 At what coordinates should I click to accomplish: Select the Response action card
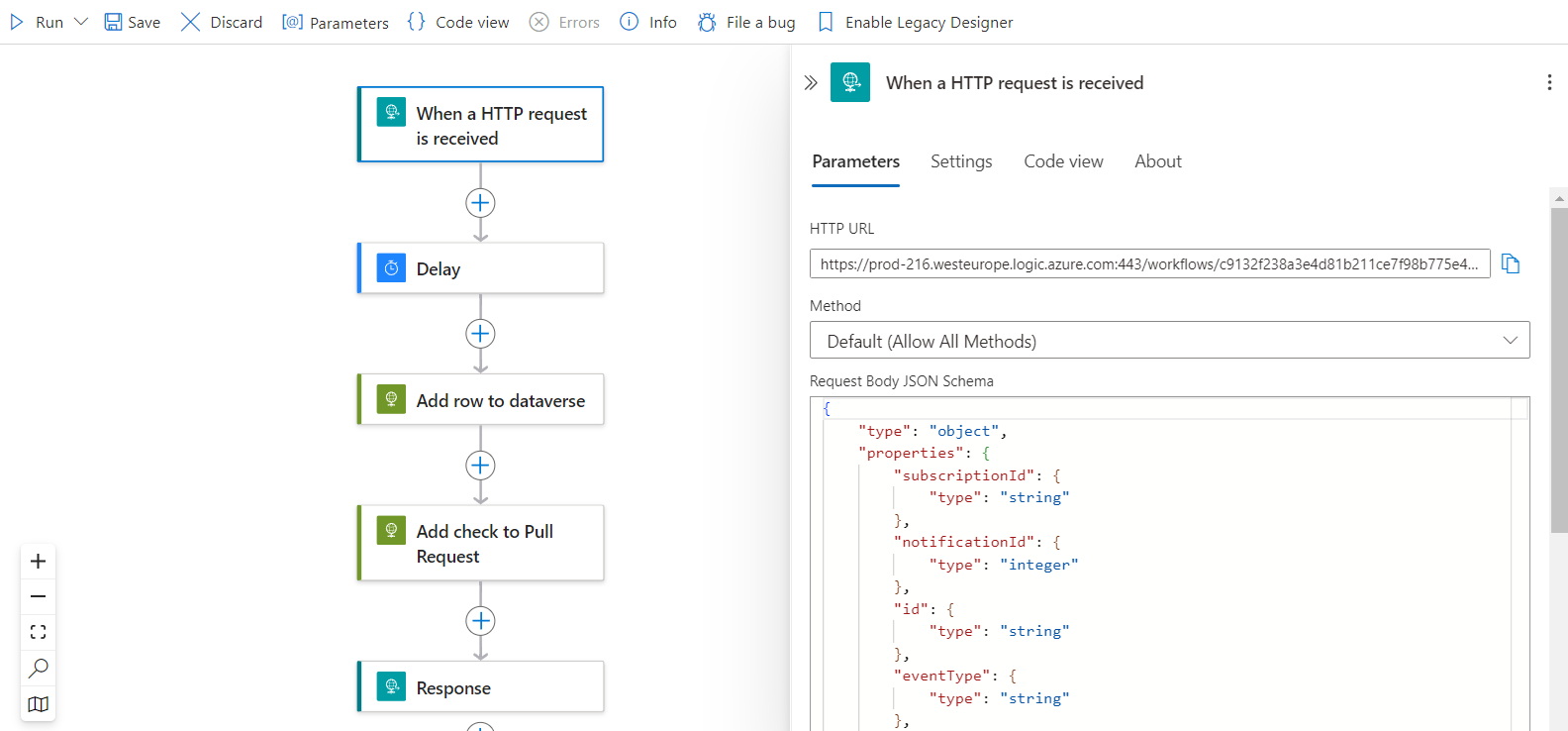click(x=480, y=686)
